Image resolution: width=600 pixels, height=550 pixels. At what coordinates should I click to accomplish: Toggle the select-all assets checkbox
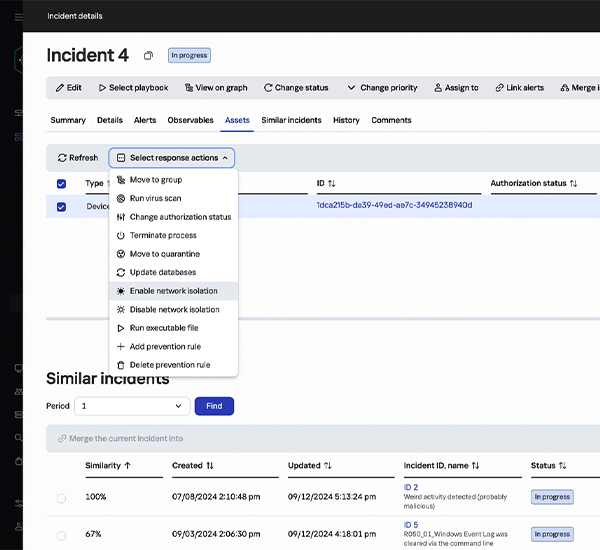click(x=61, y=184)
